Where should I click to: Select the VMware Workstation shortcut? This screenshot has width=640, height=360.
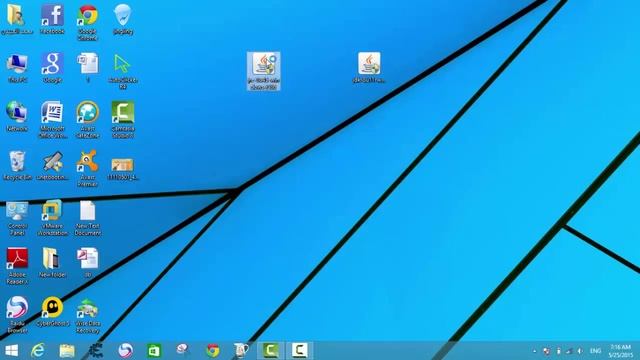coord(52,217)
